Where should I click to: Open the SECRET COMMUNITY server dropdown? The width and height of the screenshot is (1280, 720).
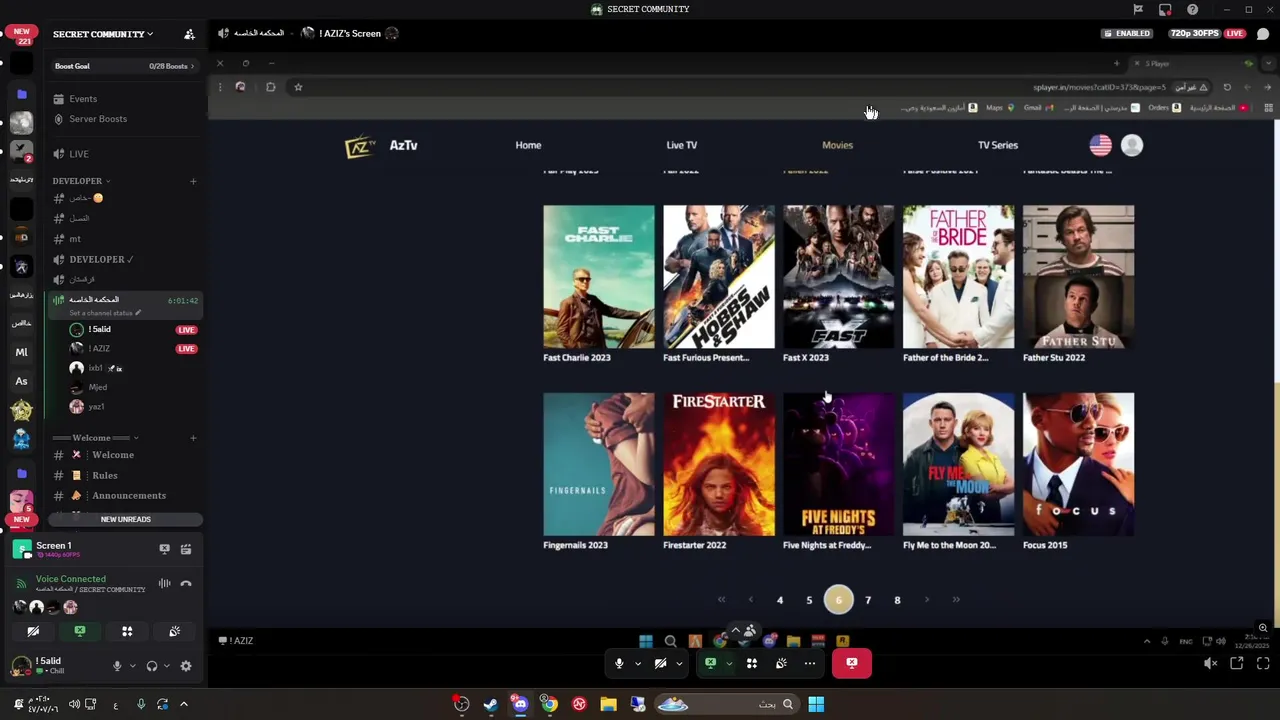click(x=103, y=34)
